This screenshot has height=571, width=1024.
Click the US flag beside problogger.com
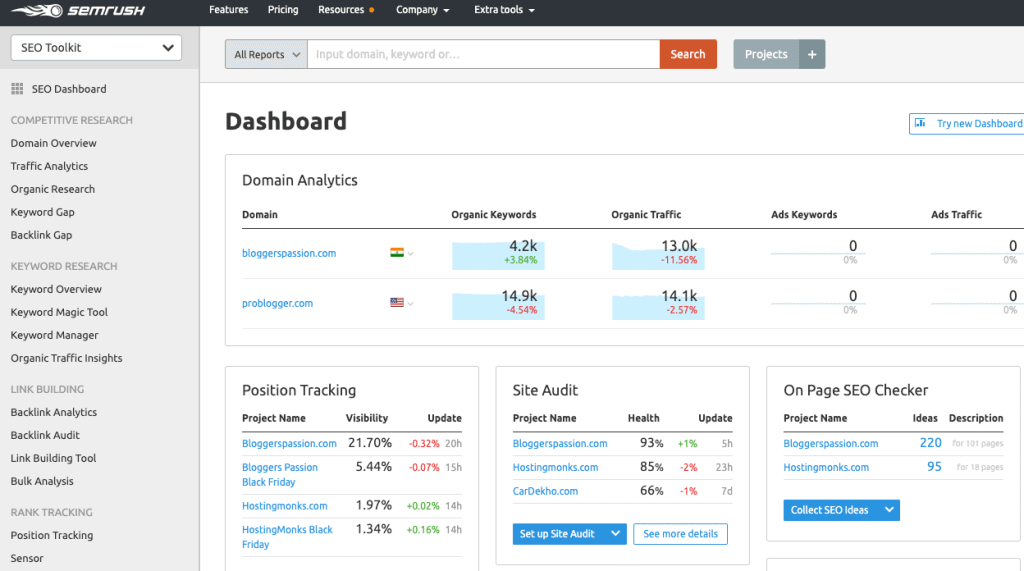click(396, 302)
